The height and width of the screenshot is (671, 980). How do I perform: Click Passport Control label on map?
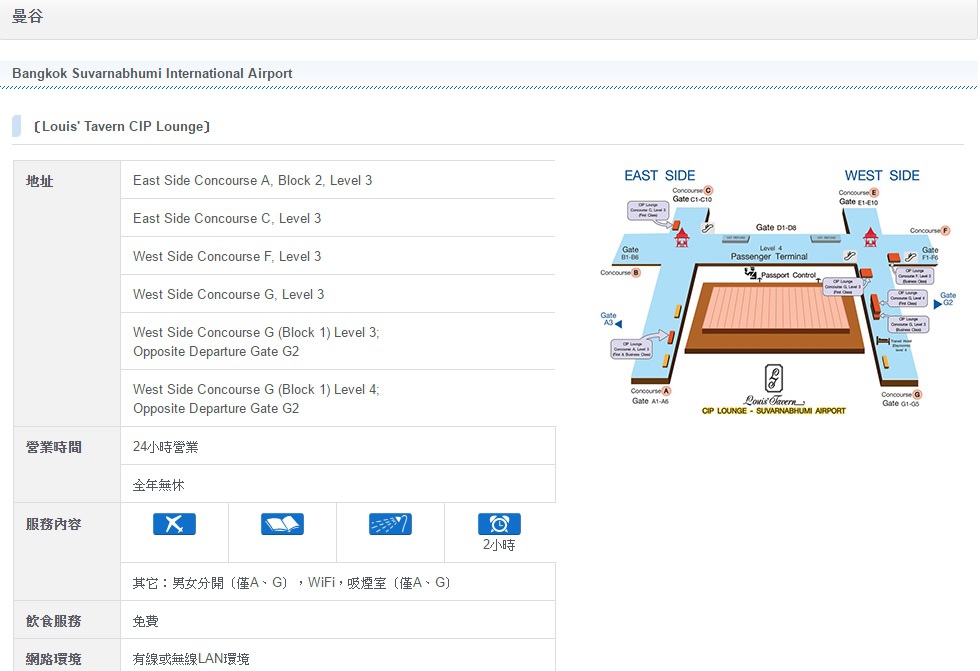click(788, 275)
